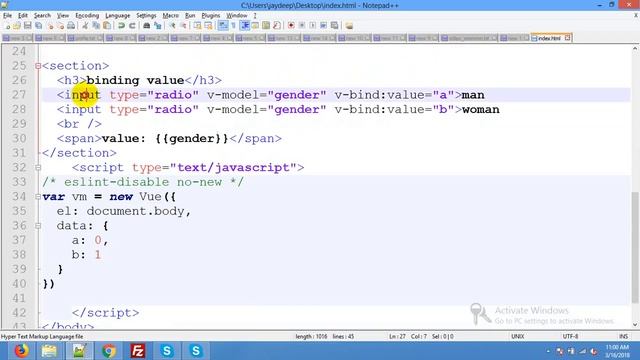Save the current file with the Save icon
The image size is (640, 360).
pyautogui.click(x=27, y=26)
